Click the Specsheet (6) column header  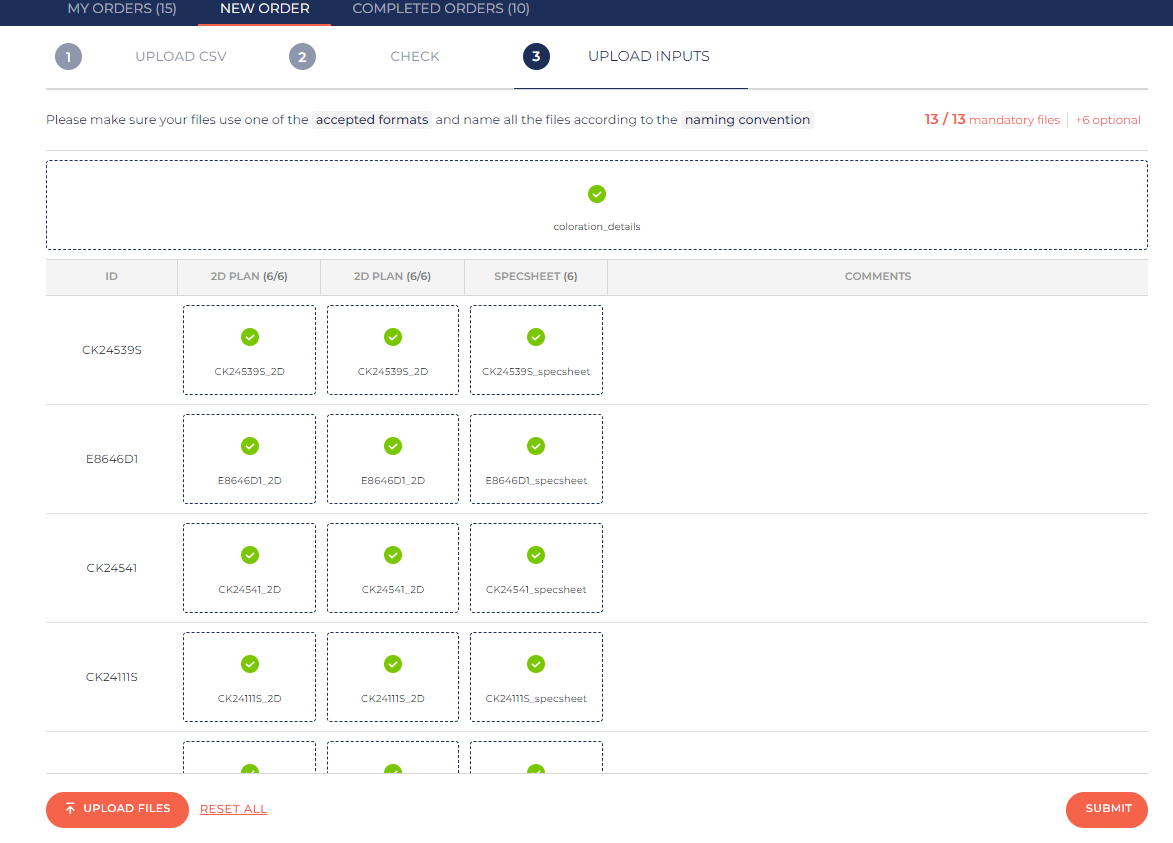click(536, 277)
